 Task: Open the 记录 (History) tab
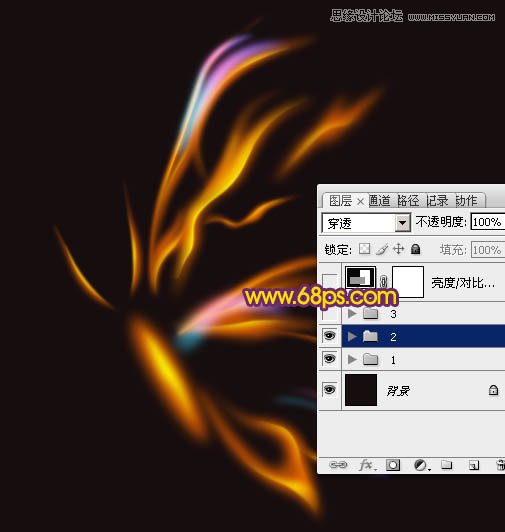(x=437, y=201)
